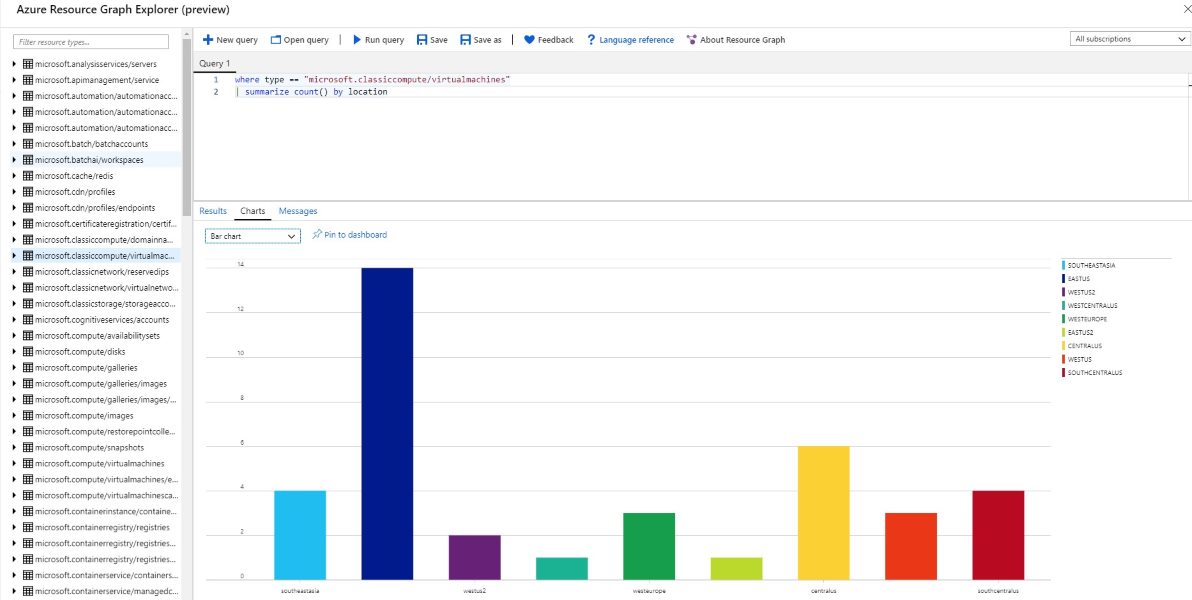Switch to the Messages tab

click(x=297, y=211)
